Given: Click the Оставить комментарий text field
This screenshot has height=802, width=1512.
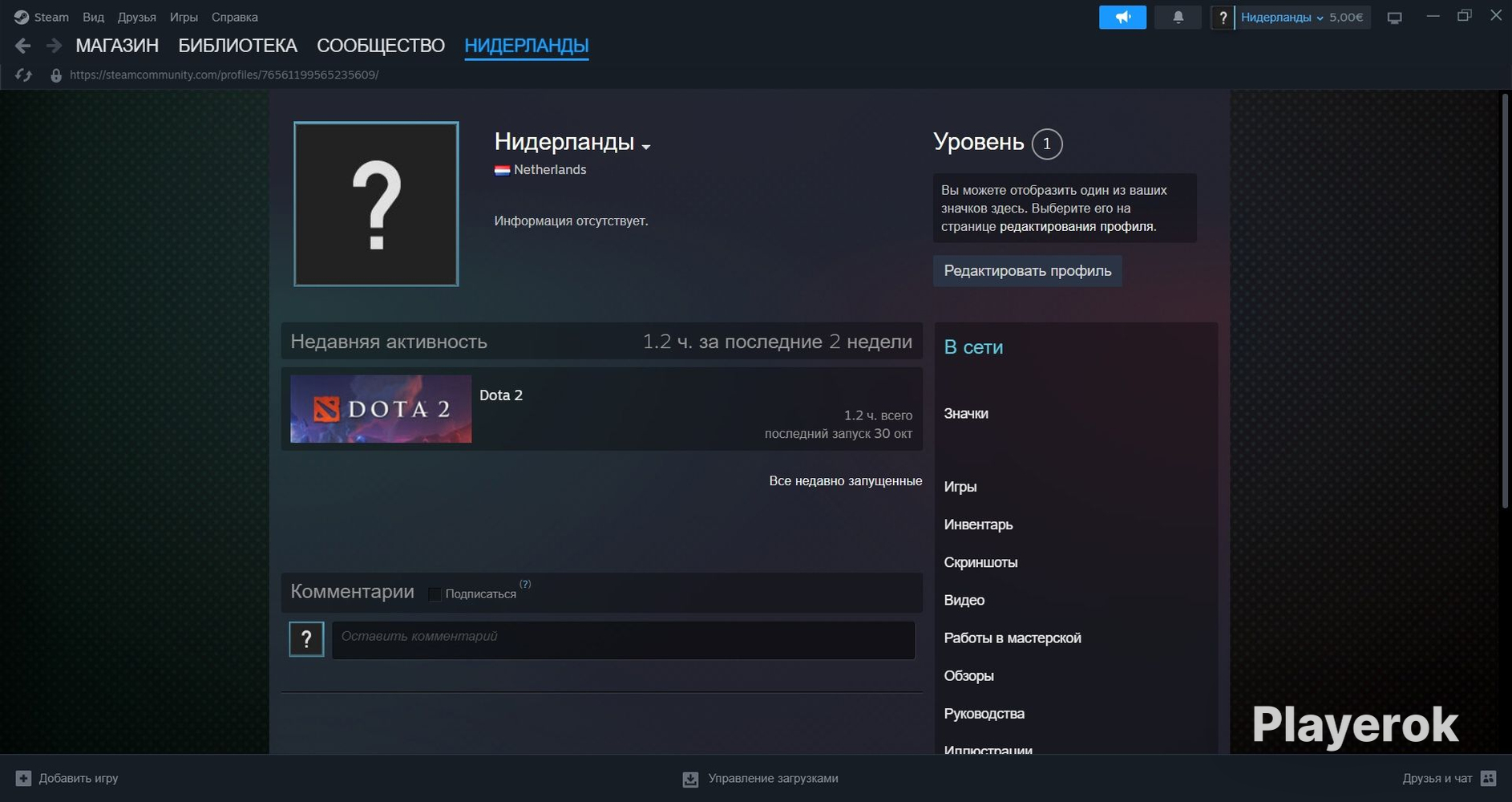Looking at the screenshot, I should [x=623, y=640].
